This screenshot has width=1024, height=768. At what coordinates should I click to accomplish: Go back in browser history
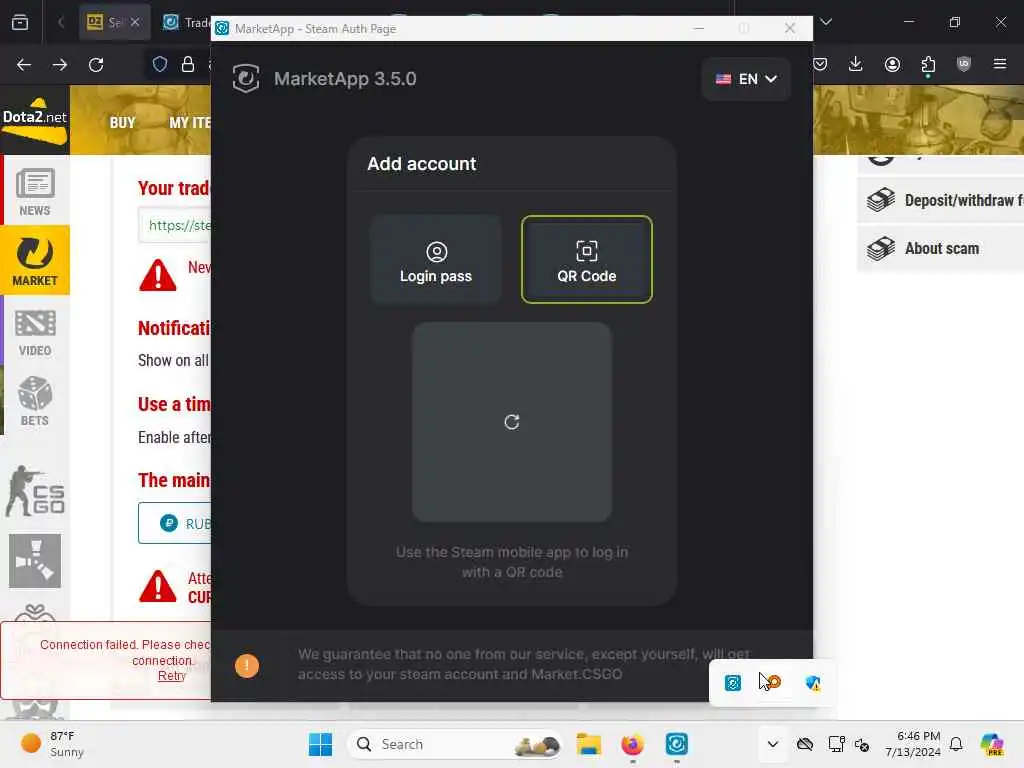pos(24,64)
